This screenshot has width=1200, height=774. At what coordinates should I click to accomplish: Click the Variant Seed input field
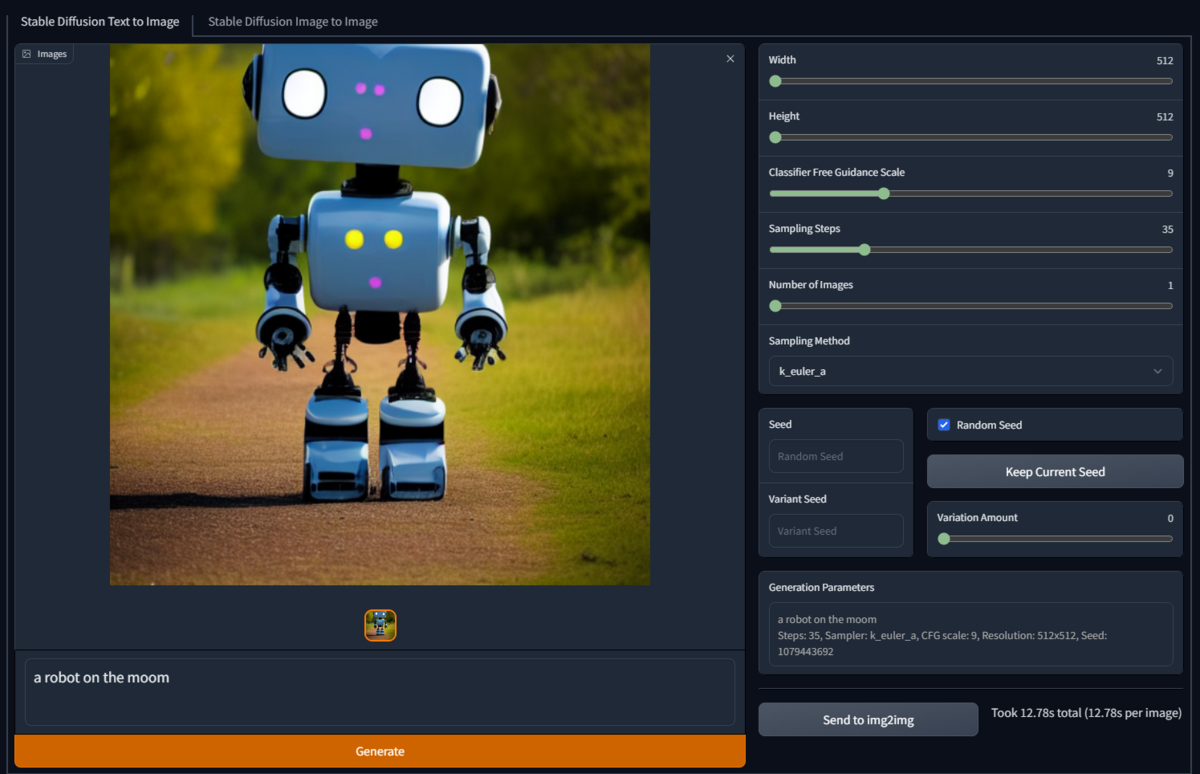click(x=836, y=530)
